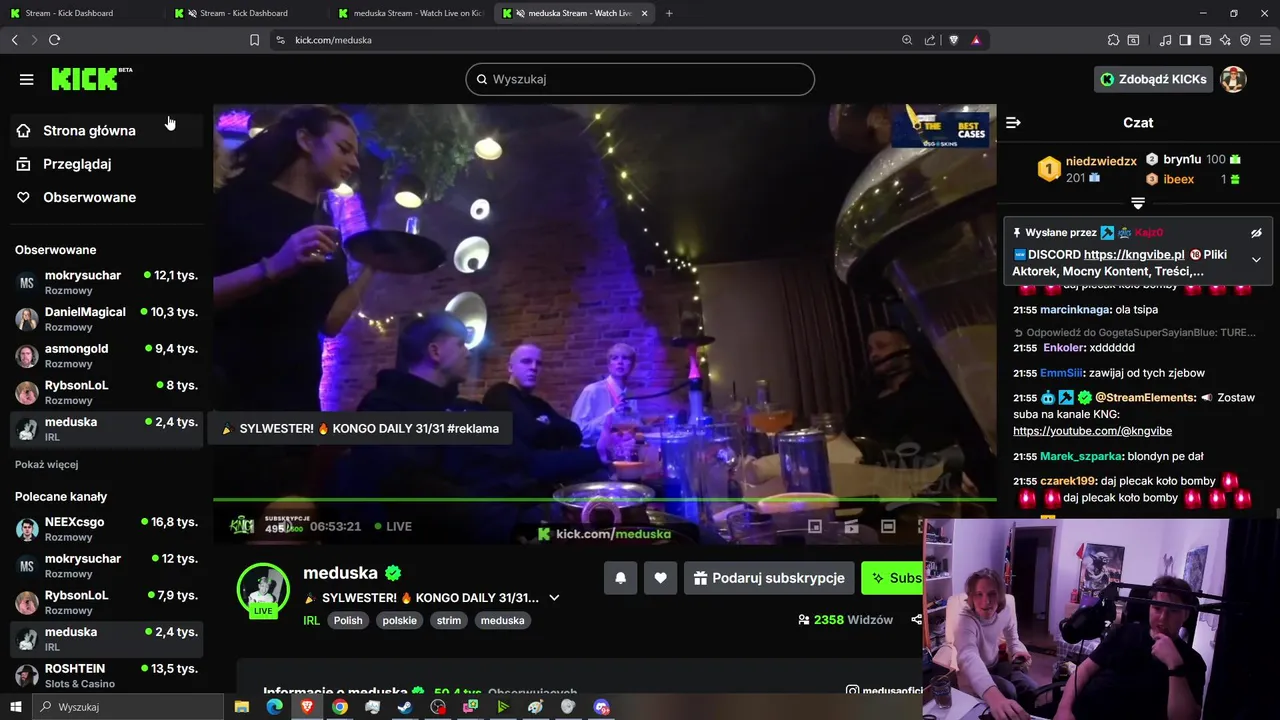The height and width of the screenshot is (720, 1280).
Task: Select the Polish tag
Action: pyautogui.click(x=348, y=620)
